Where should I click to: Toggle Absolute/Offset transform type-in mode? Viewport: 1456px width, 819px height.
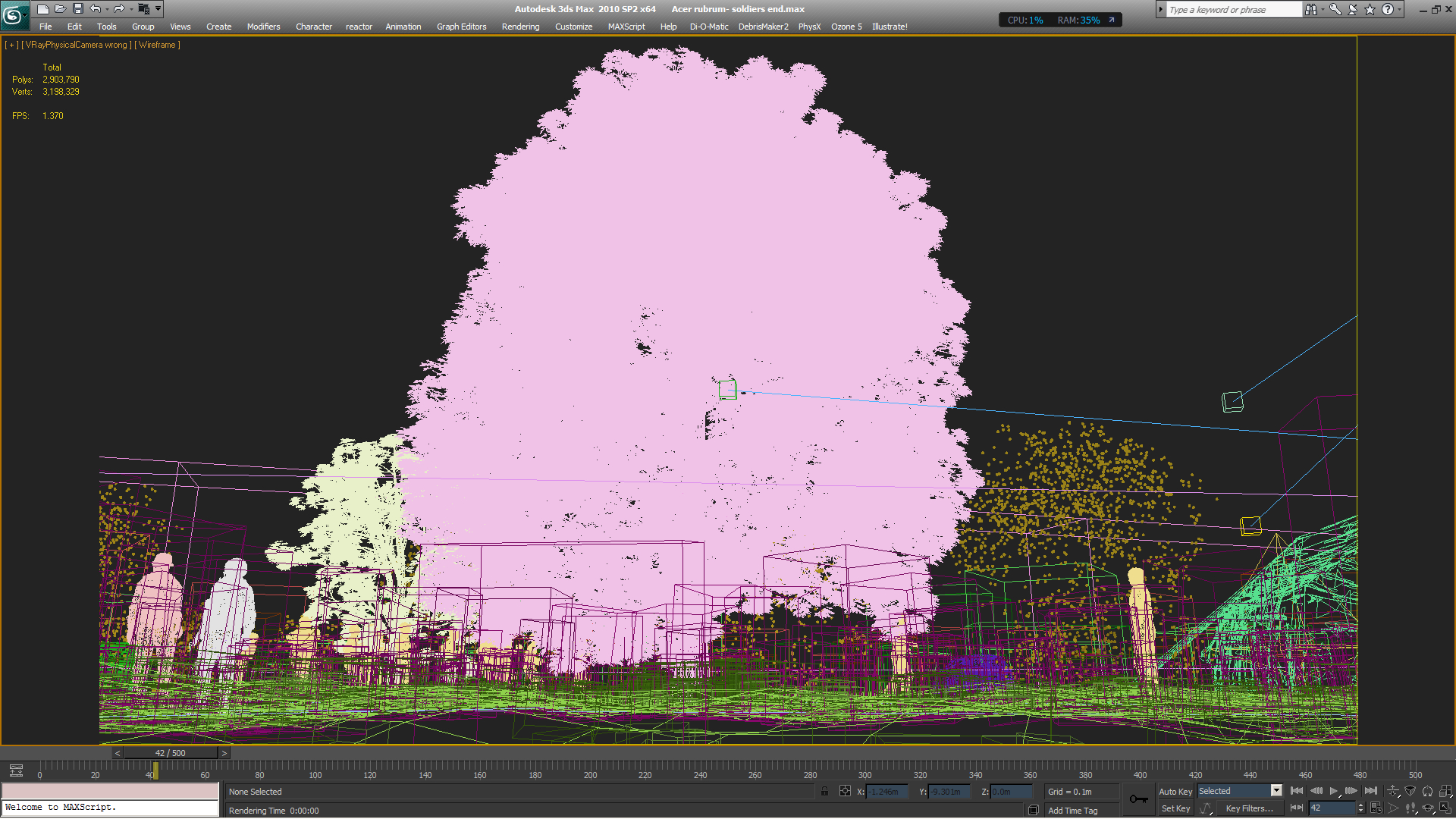click(x=845, y=791)
